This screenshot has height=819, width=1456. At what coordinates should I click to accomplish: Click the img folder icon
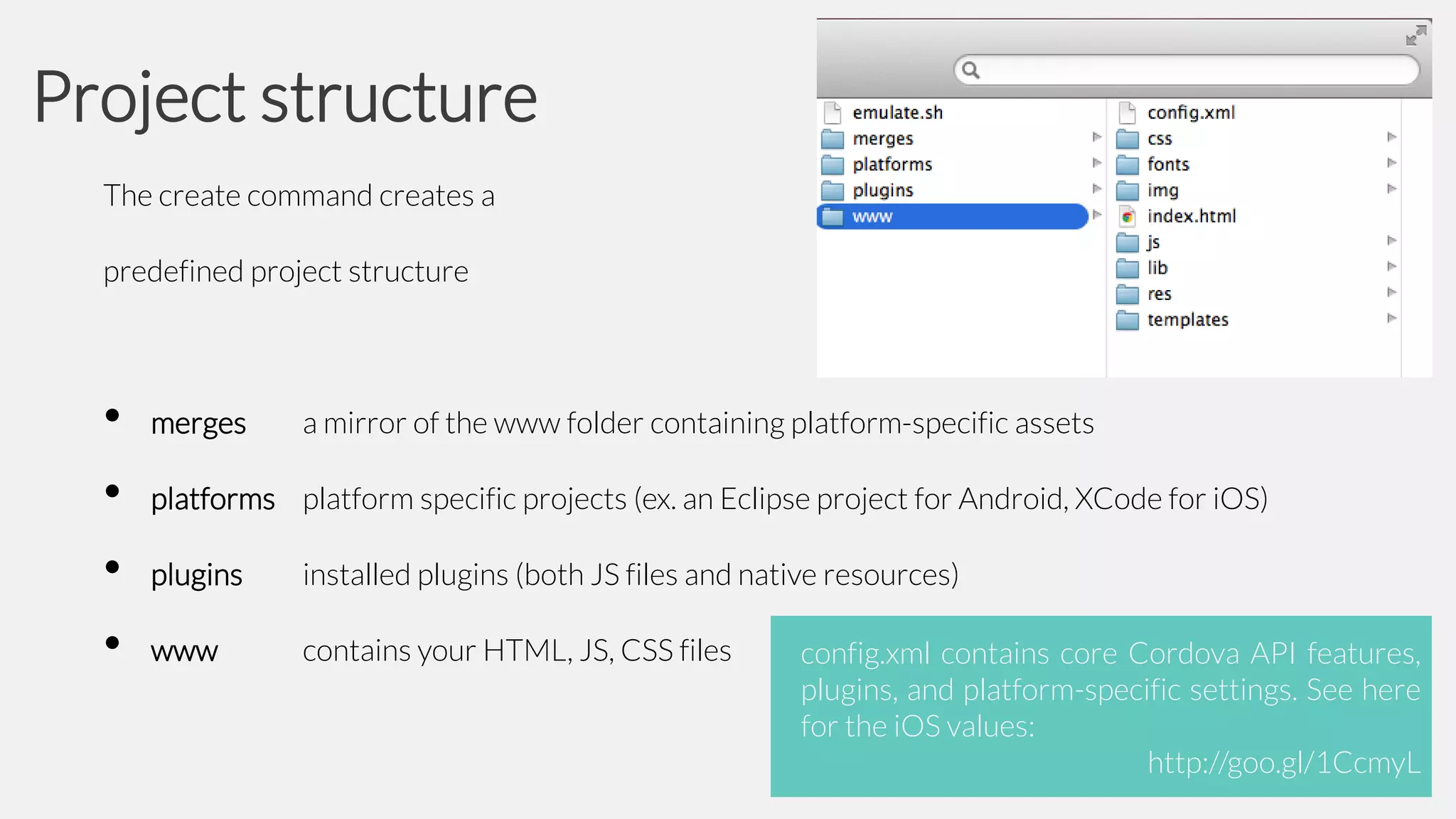pyautogui.click(x=1128, y=191)
